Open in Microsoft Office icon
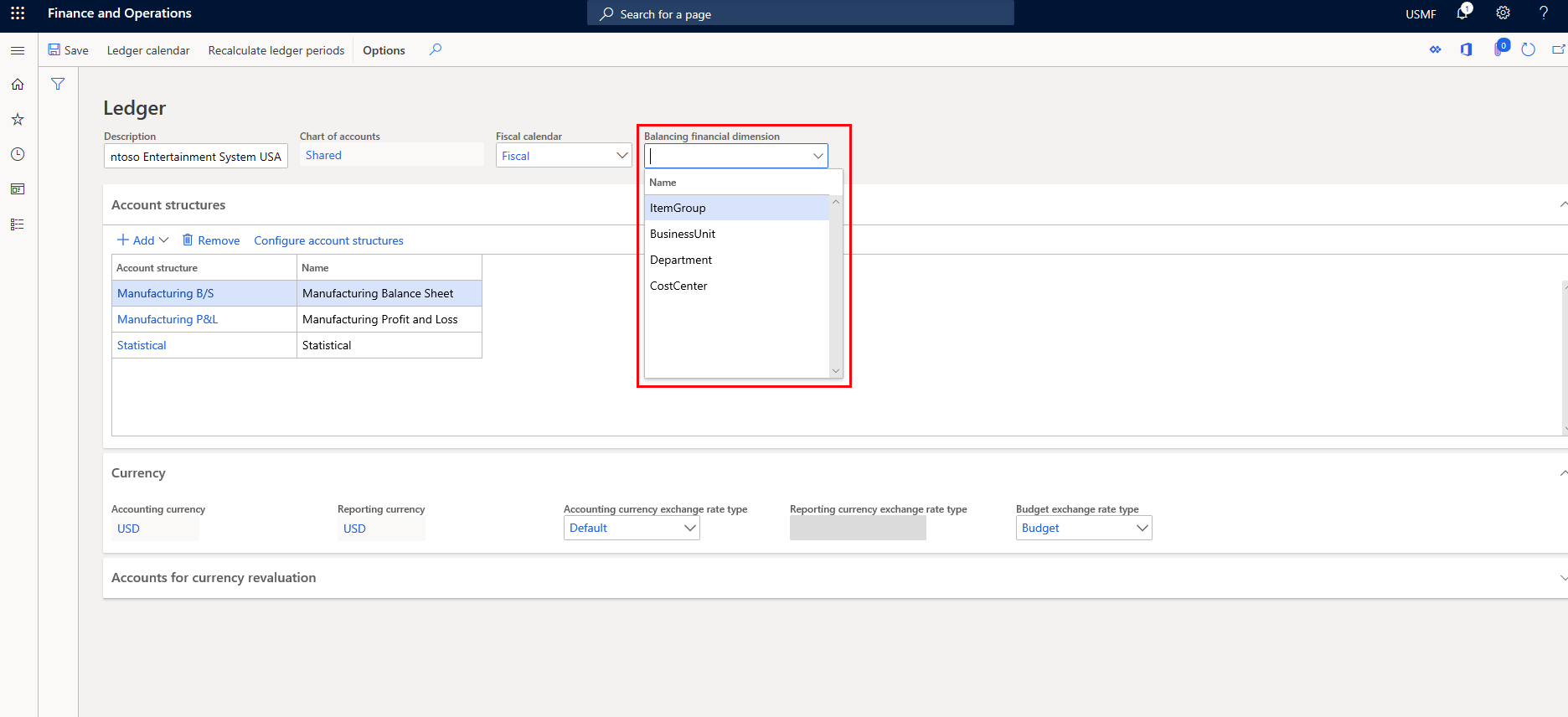Screen dimensions: 1568x717 click(x=1467, y=49)
